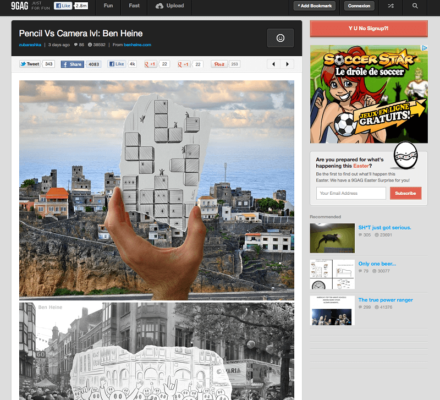Click the Connexion login button
The height and width of the screenshot is (400, 440).
tap(359, 6)
